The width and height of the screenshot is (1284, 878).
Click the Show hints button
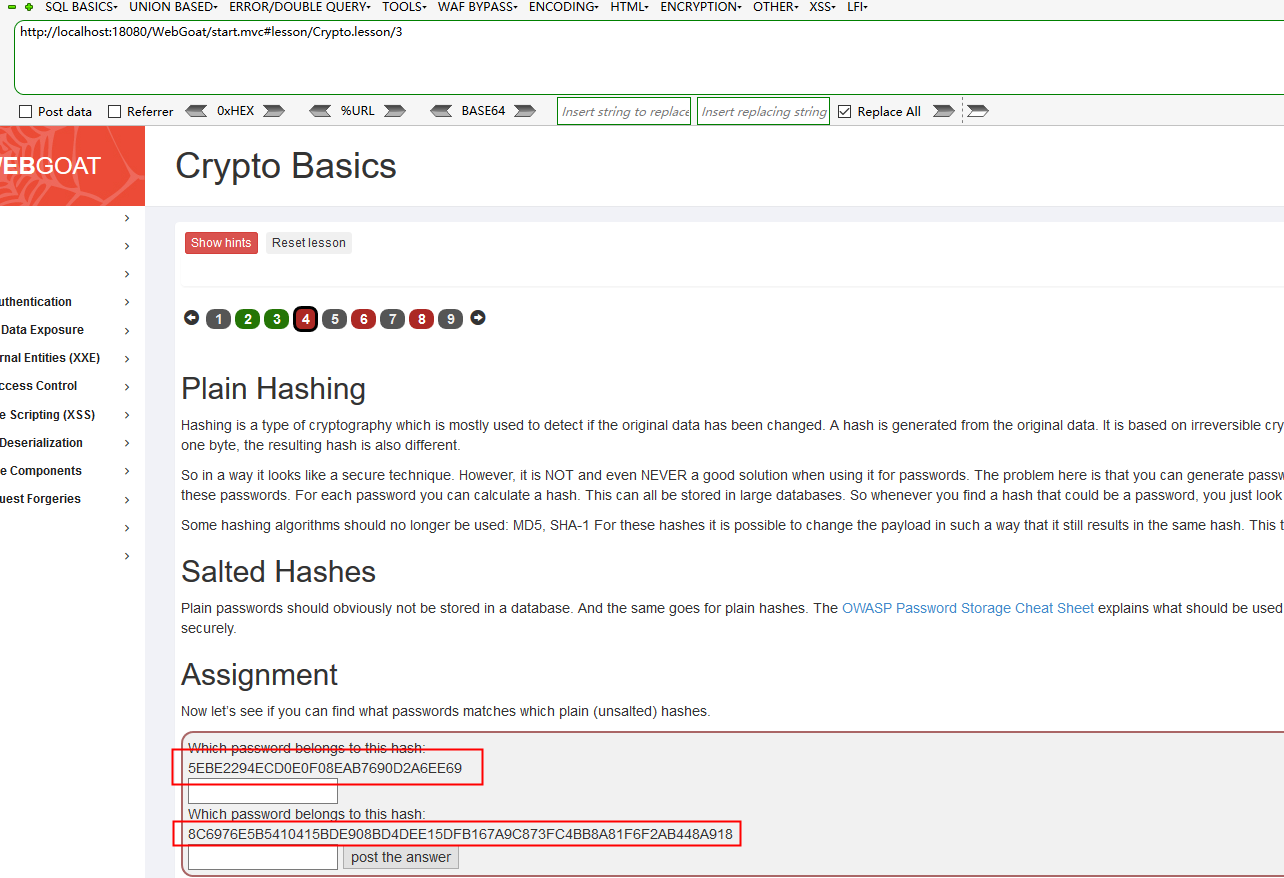pos(221,243)
